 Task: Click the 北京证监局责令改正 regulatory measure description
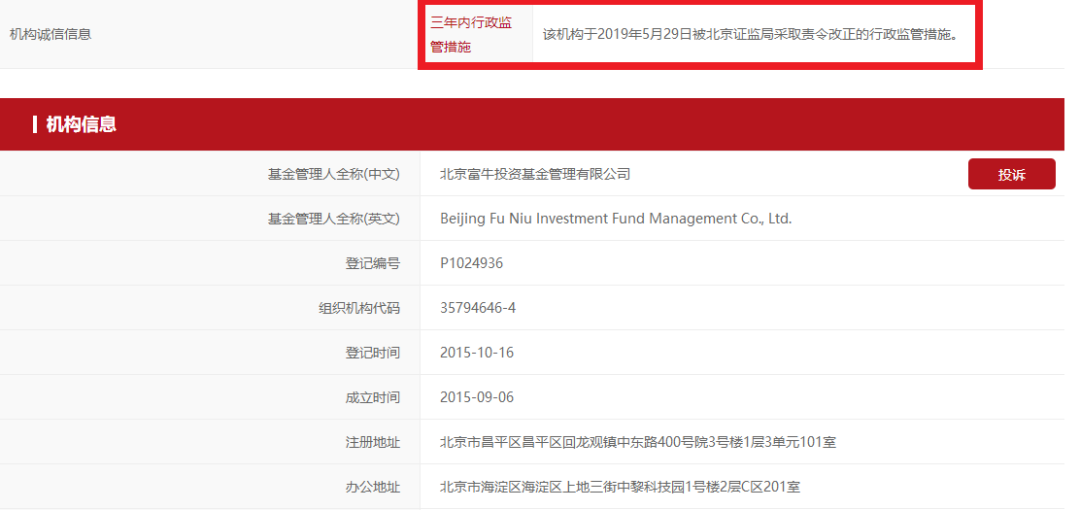click(x=750, y=34)
